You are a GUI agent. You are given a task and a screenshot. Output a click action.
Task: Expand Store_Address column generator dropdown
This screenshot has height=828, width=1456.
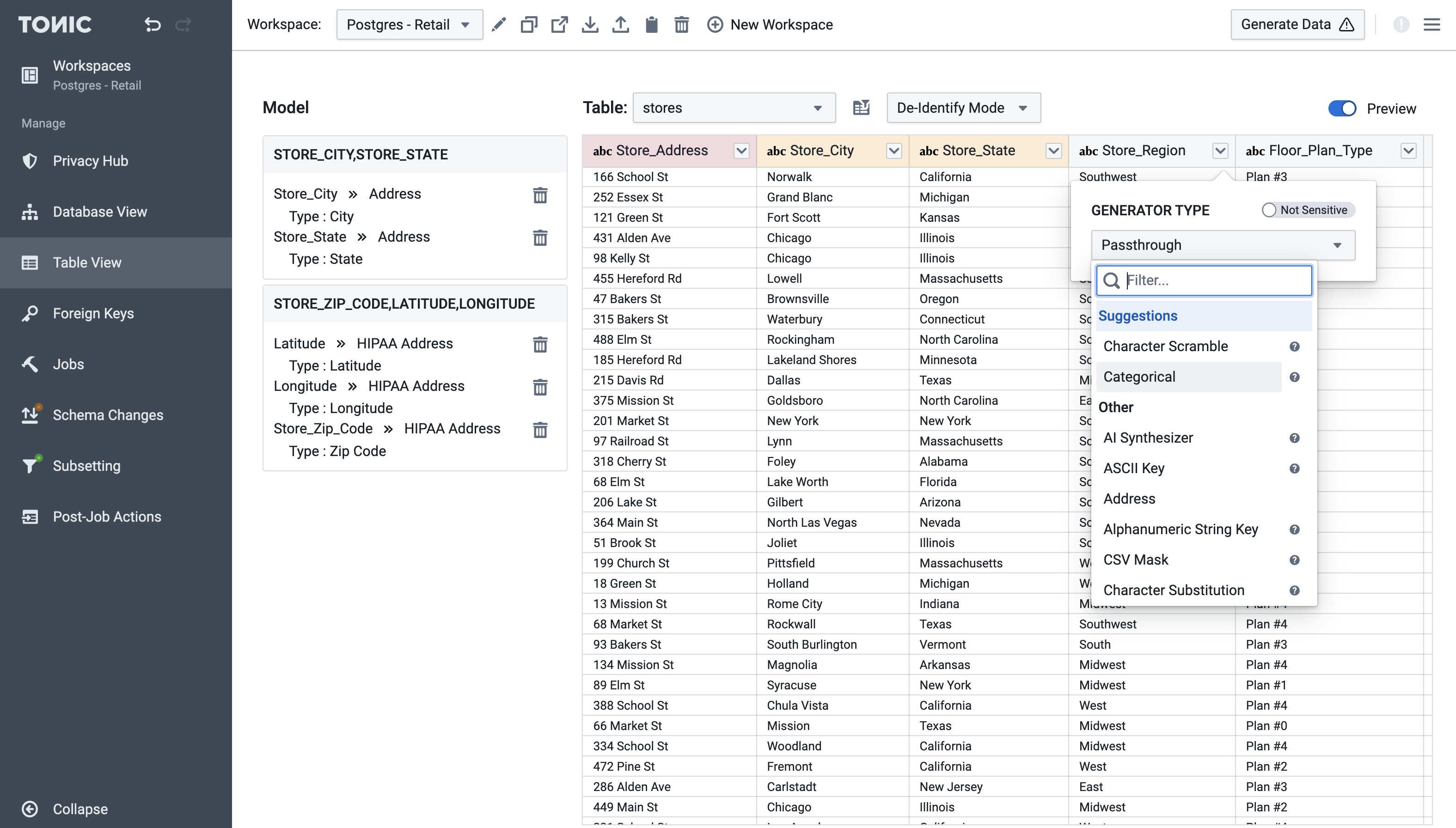741,151
